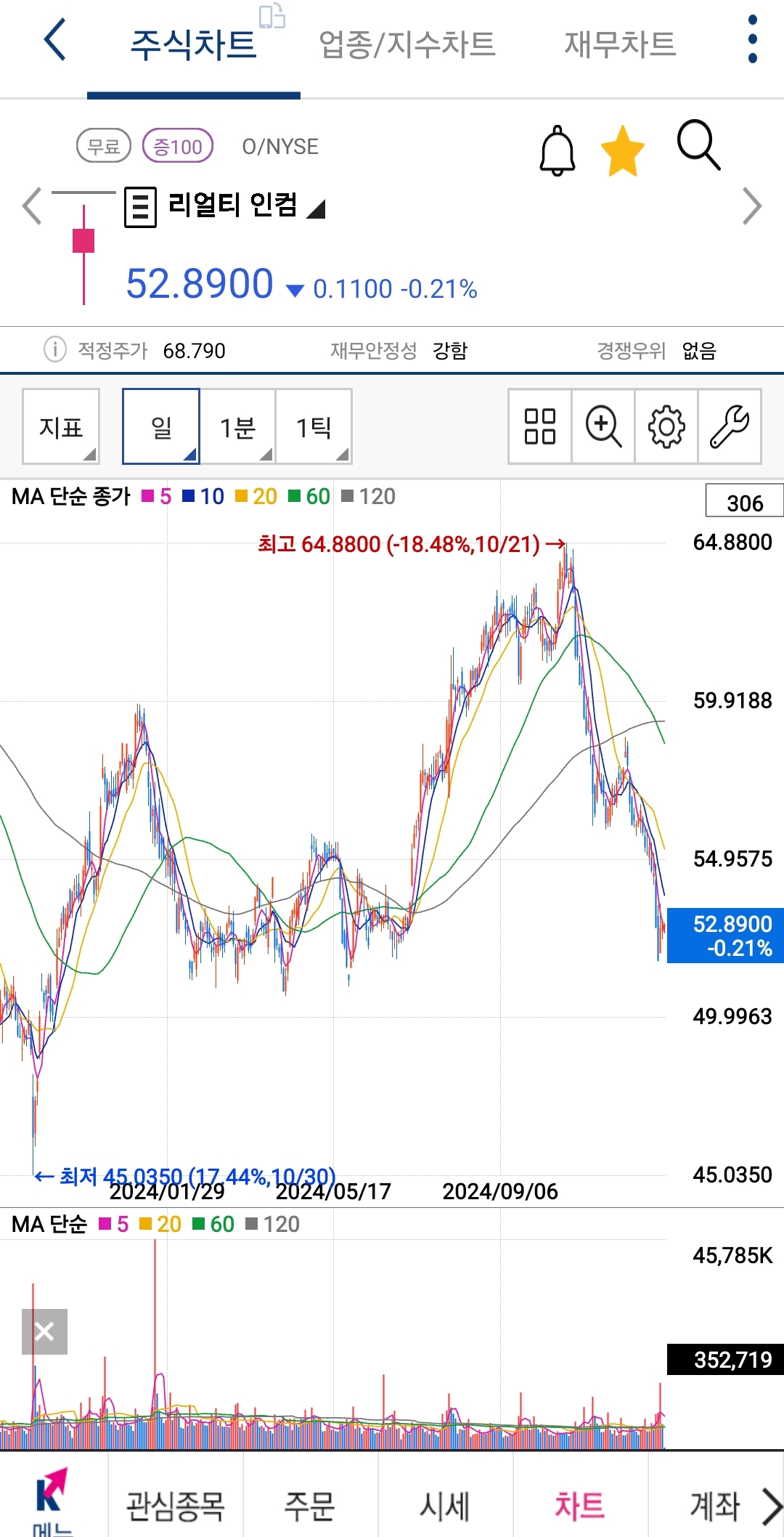Select the 일 daily period dropdown
This screenshot has width=784, height=1537.
(161, 426)
